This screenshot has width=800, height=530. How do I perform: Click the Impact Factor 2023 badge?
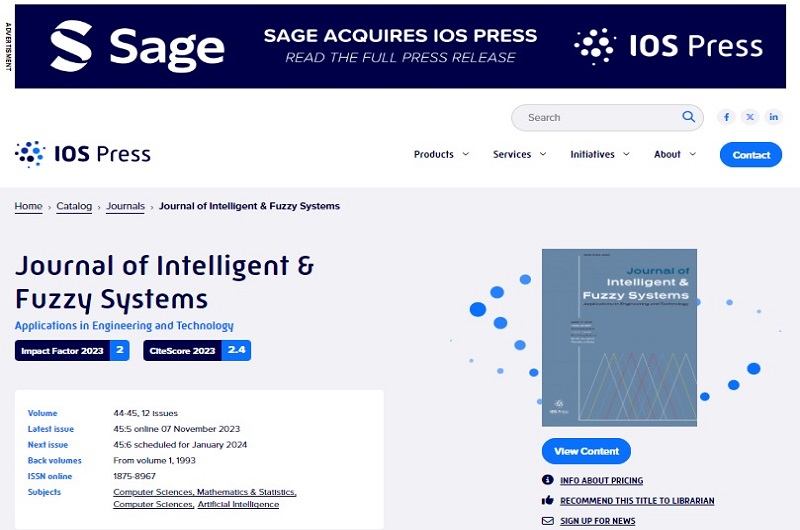click(72, 350)
